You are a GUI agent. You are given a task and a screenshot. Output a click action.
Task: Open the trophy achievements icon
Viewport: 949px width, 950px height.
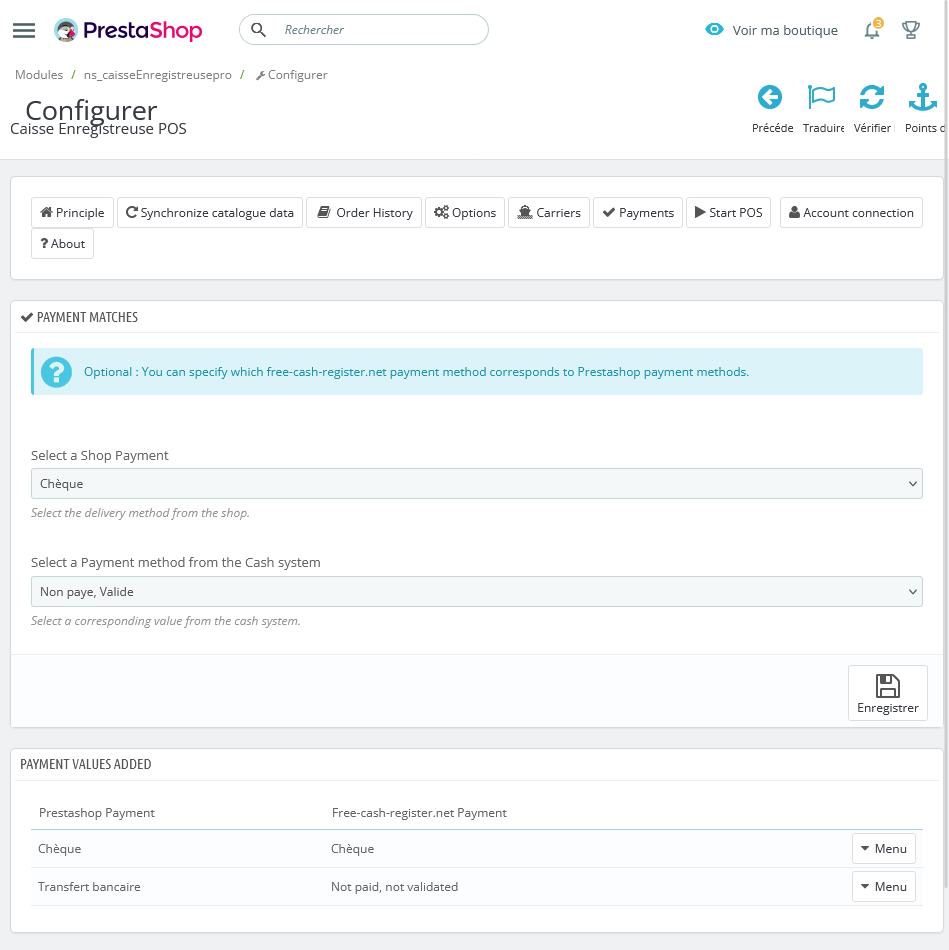point(911,30)
